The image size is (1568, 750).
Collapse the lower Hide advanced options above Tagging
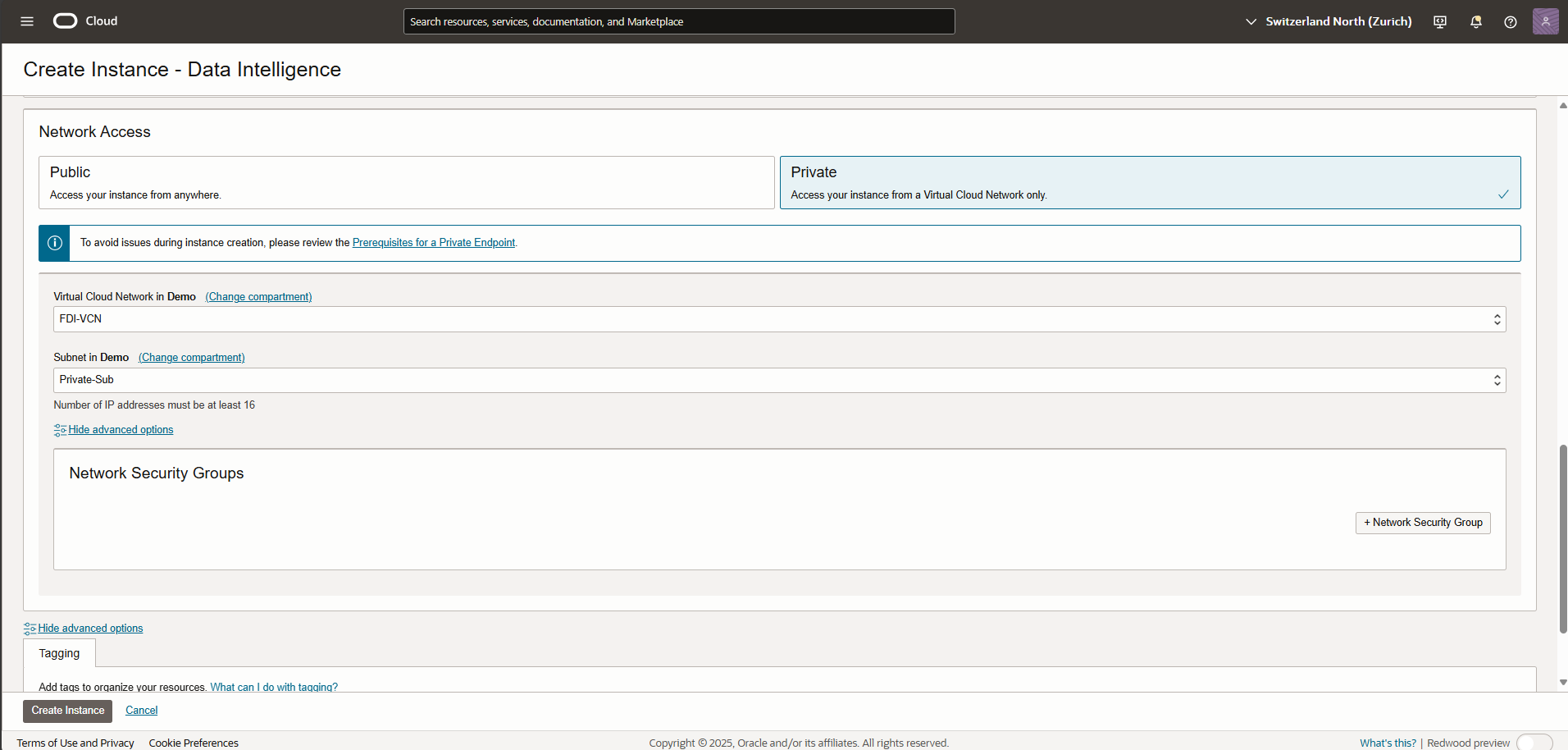point(90,629)
